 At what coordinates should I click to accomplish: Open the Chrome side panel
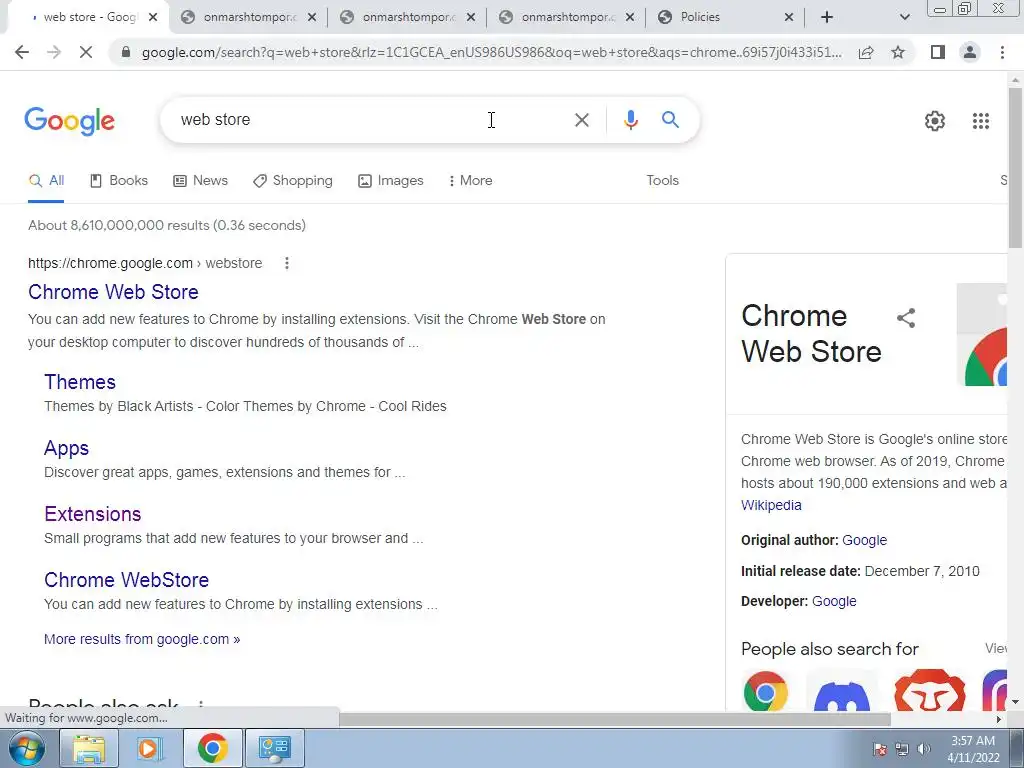938,52
